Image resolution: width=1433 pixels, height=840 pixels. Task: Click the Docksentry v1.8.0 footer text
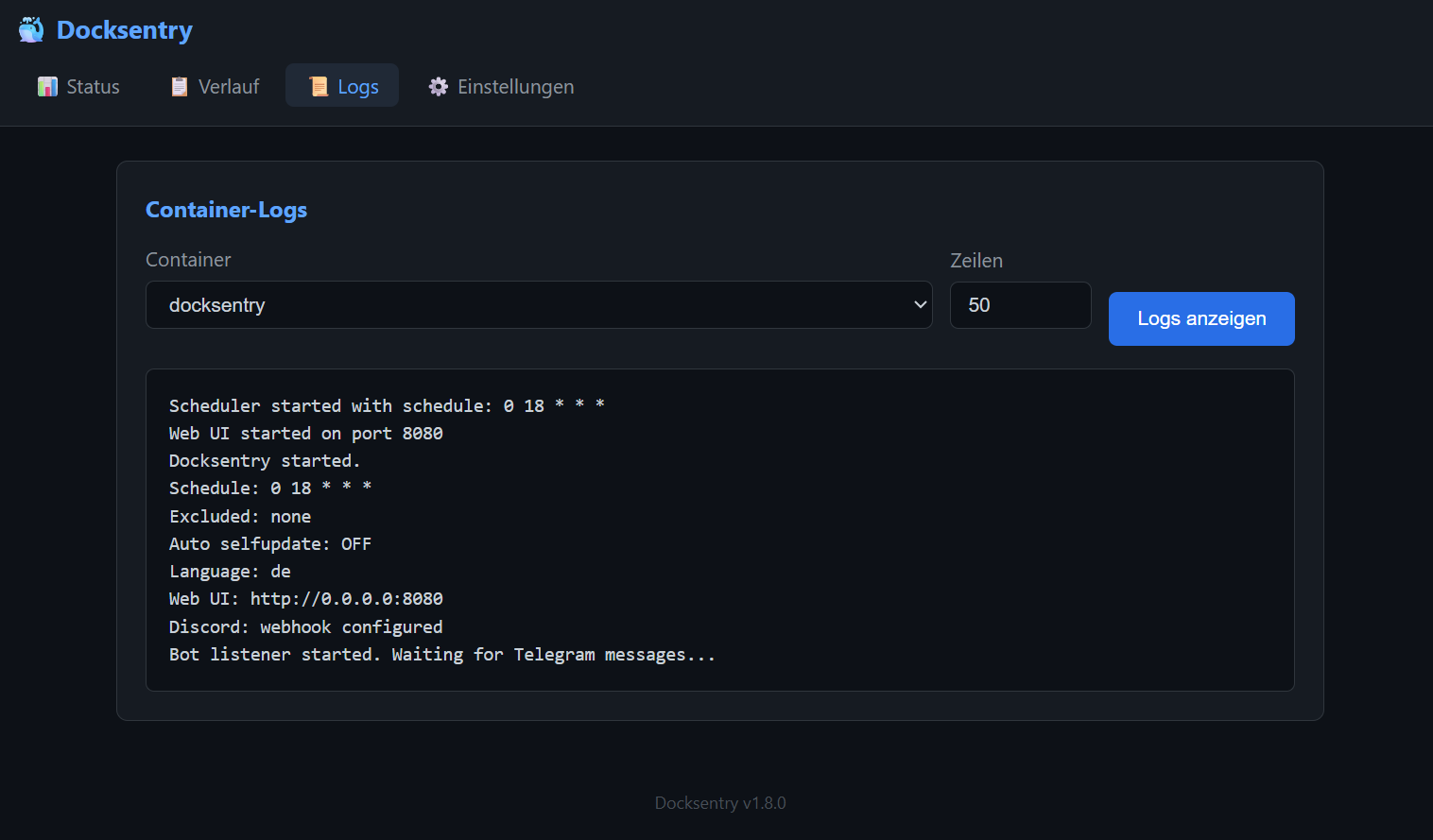pos(720,803)
